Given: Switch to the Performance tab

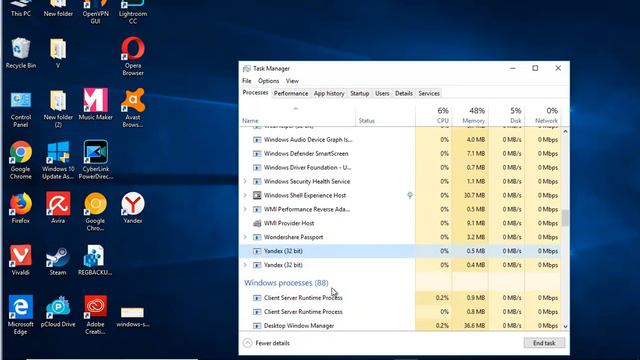Looking at the screenshot, I should click(291, 93).
